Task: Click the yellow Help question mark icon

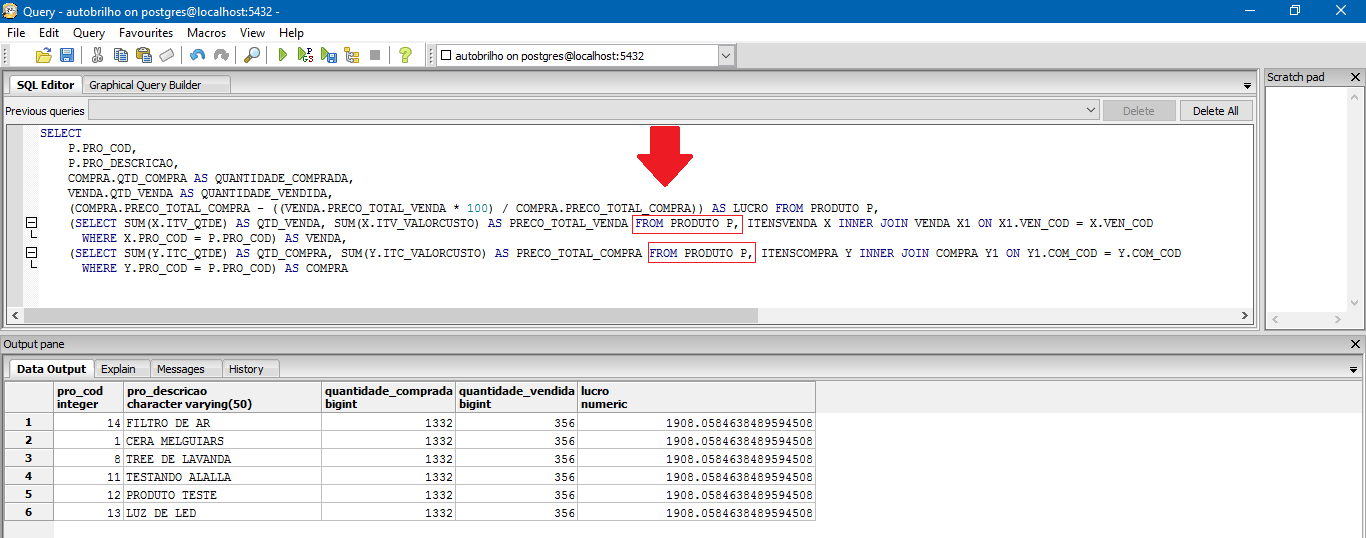Action: click(405, 56)
